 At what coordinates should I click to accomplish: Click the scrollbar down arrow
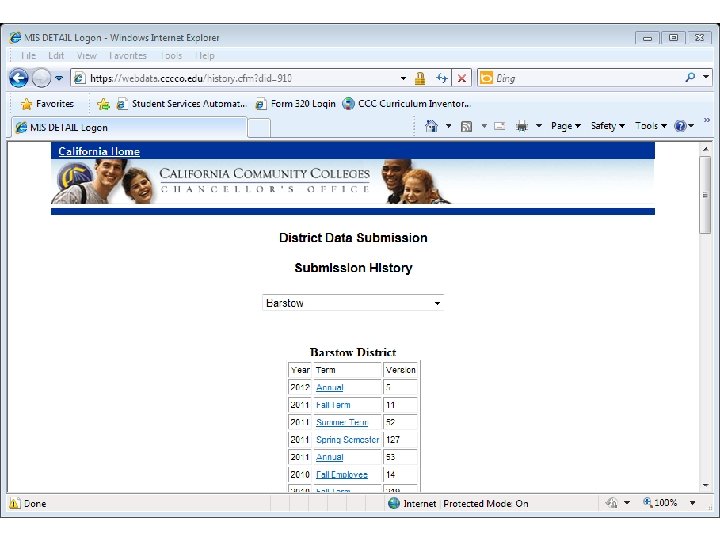coord(705,485)
